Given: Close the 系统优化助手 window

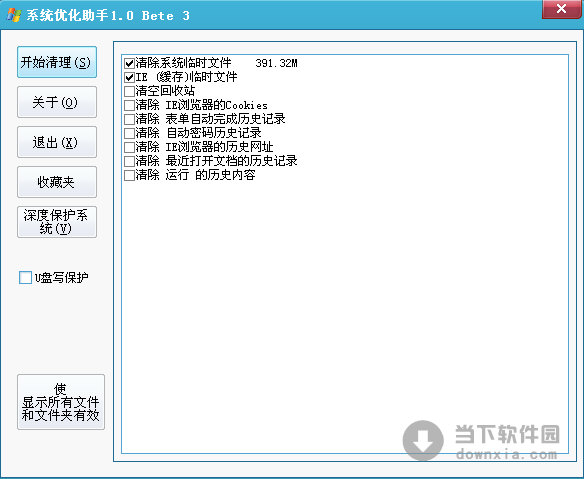Looking at the screenshot, I should tap(561, 9).
